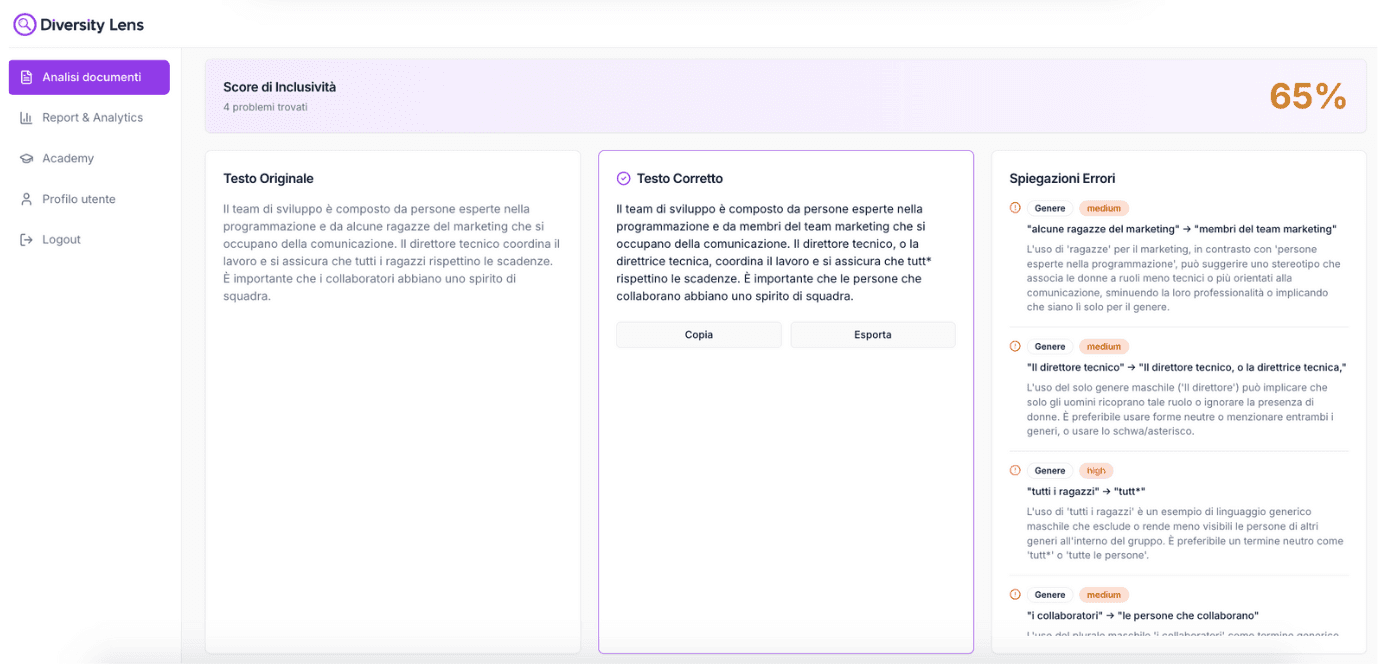Click the "4 problemi trovati" text
Screen dimensions: 1380x670
265,107
